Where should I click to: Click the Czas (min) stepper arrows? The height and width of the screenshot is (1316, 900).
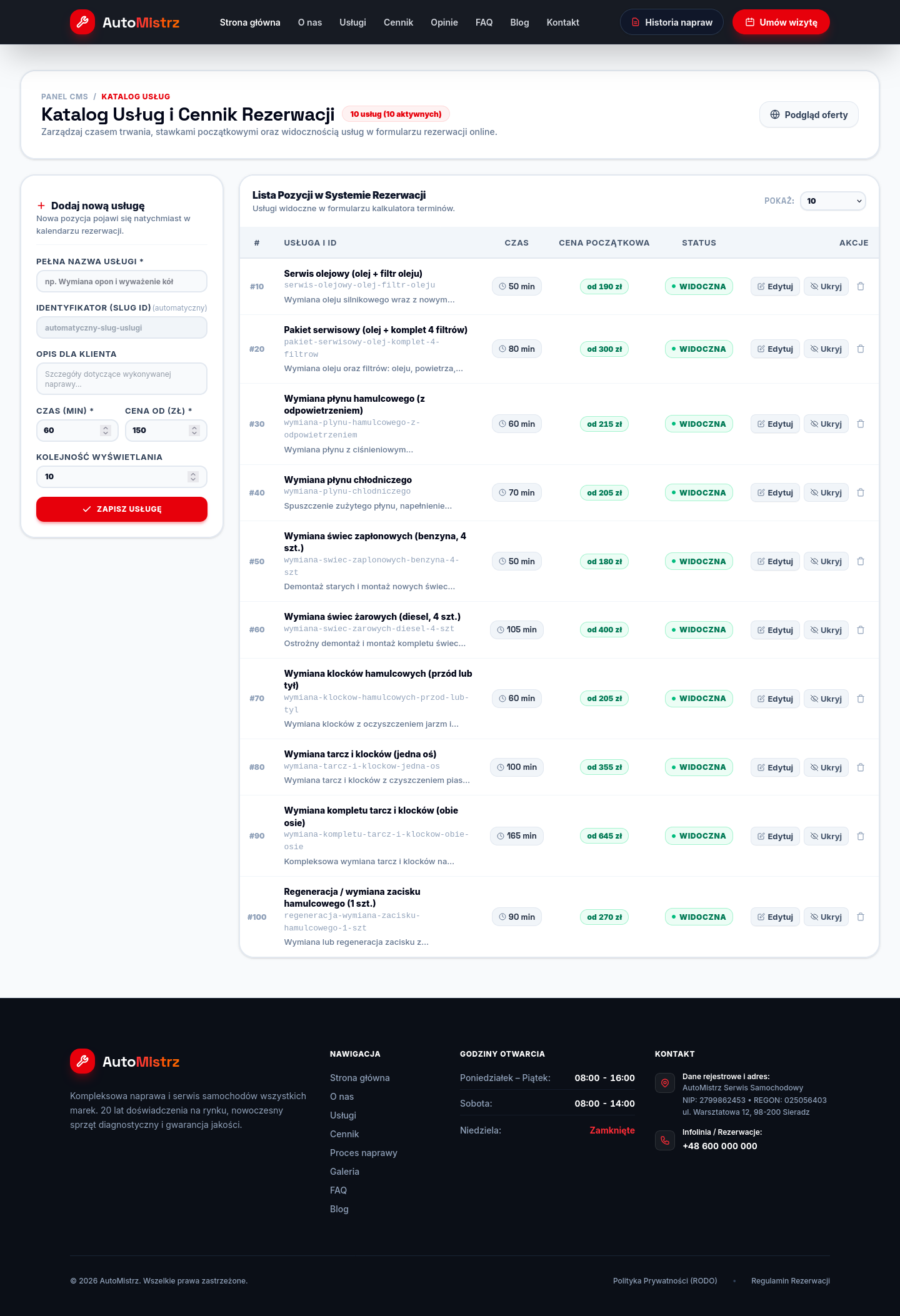click(x=106, y=430)
